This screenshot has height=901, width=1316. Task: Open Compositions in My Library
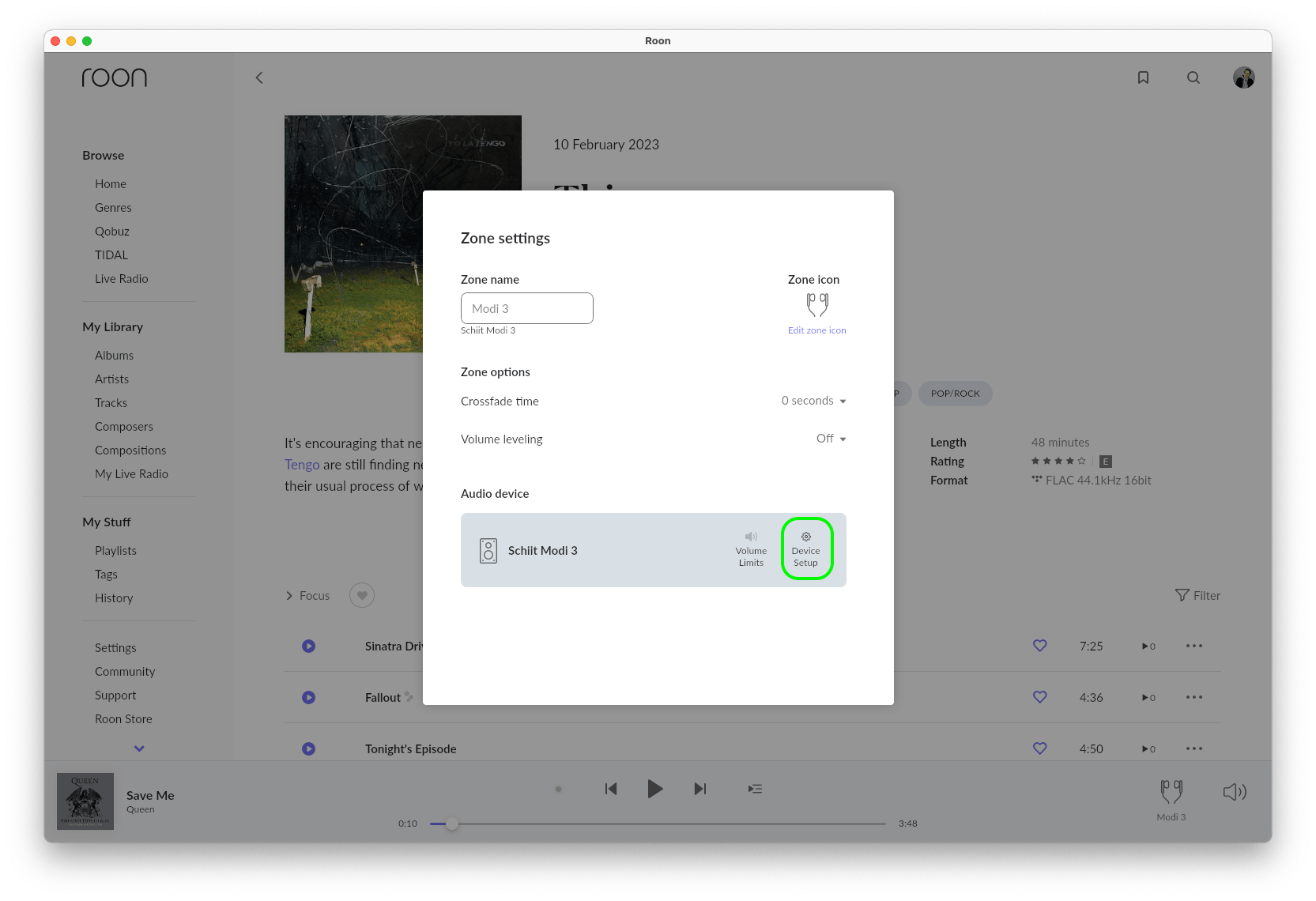click(130, 450)
